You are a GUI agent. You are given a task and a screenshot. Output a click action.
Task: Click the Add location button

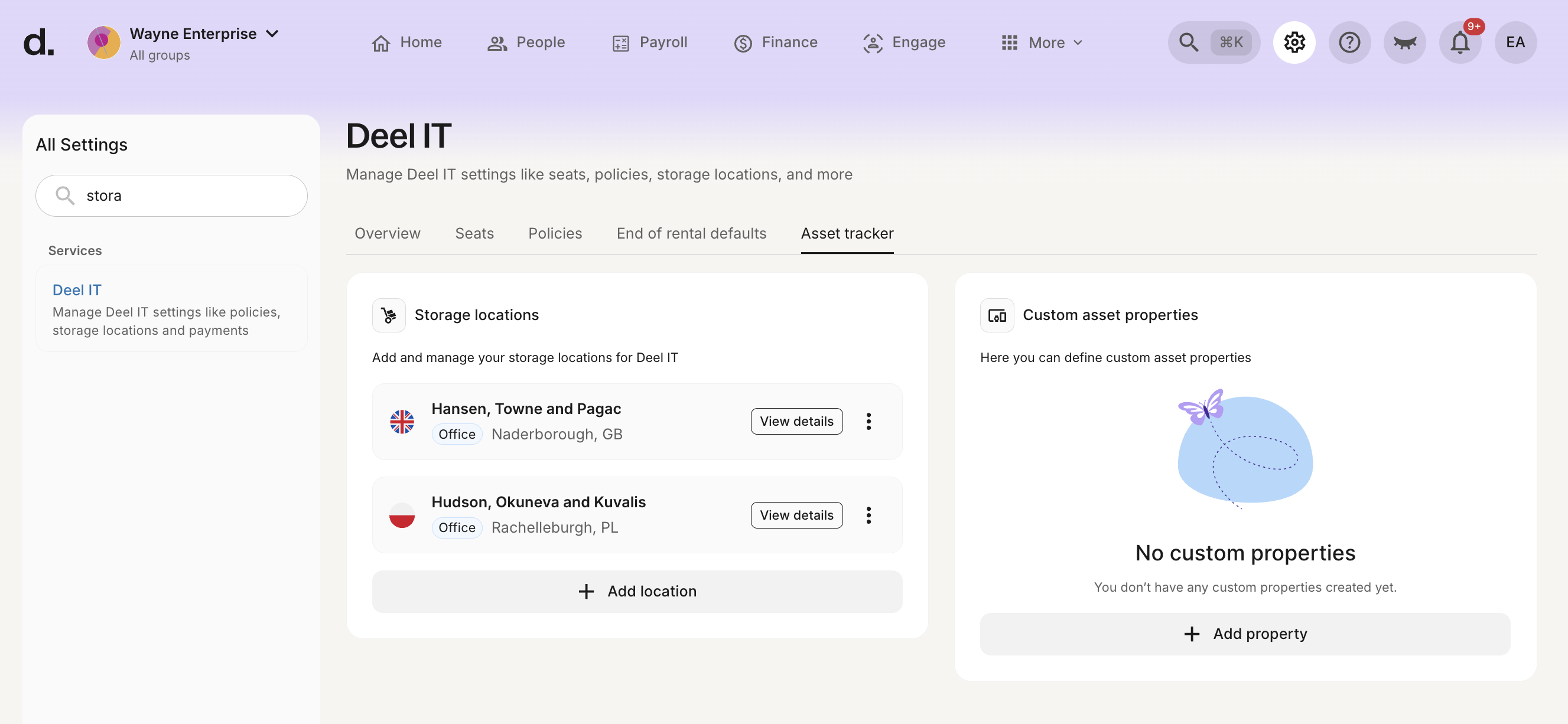(637, 591)
